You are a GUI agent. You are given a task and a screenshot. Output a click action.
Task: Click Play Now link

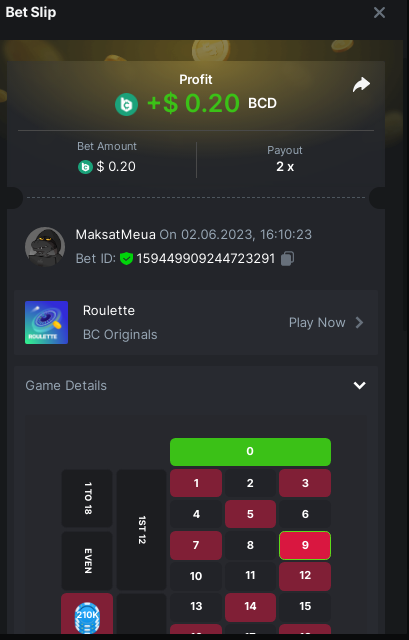[x=317, y=323]
